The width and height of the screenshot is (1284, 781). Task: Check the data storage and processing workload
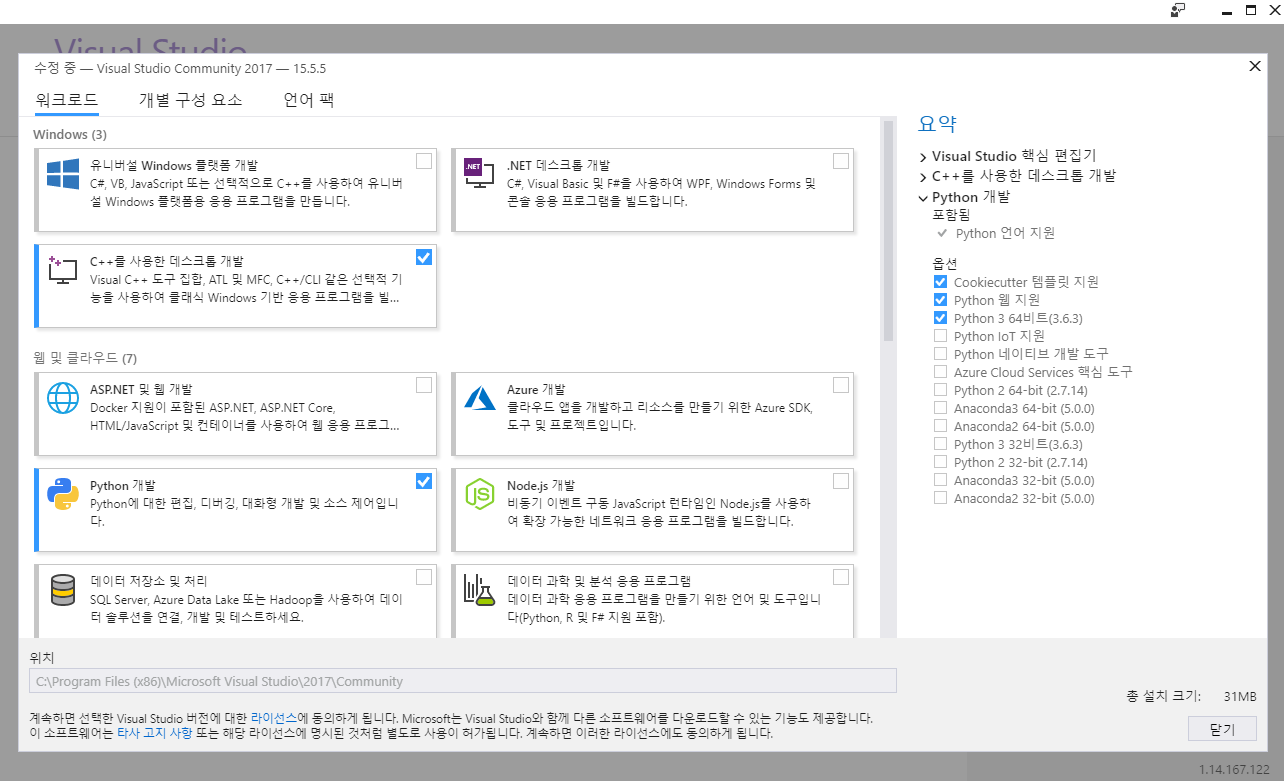(x=424, y=577)
